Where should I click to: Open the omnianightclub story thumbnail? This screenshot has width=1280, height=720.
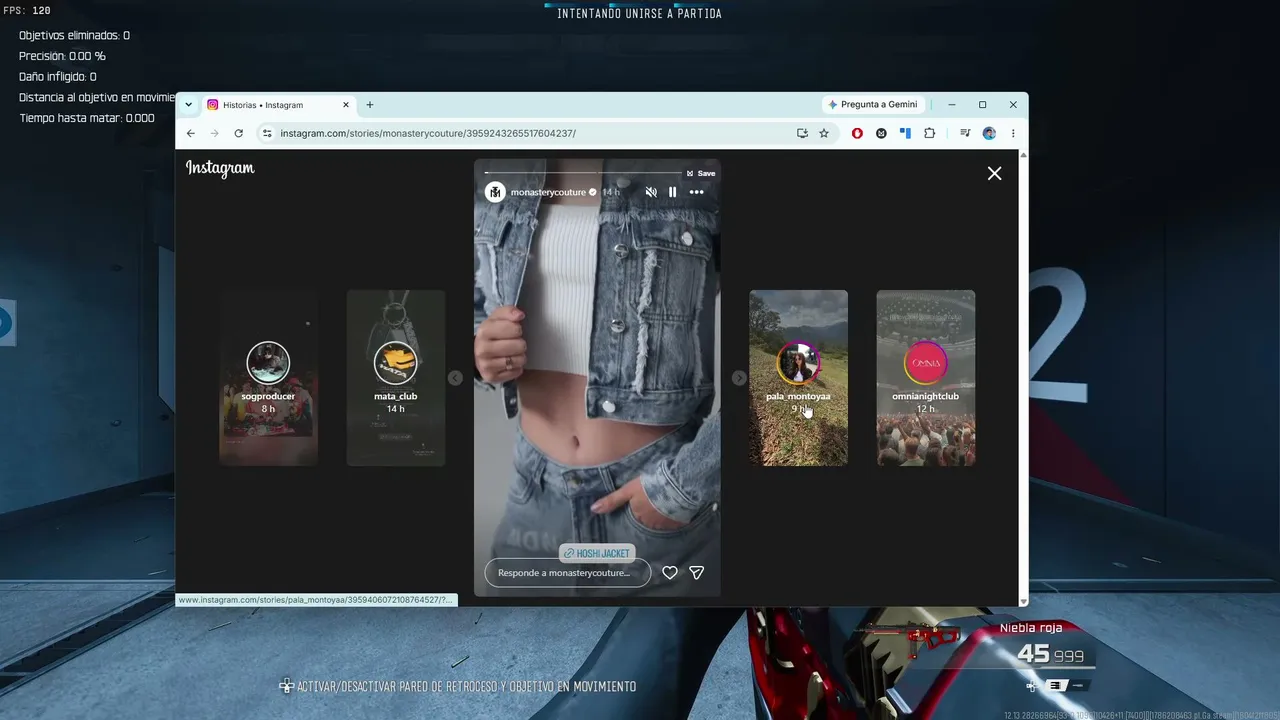click(926, 378)
